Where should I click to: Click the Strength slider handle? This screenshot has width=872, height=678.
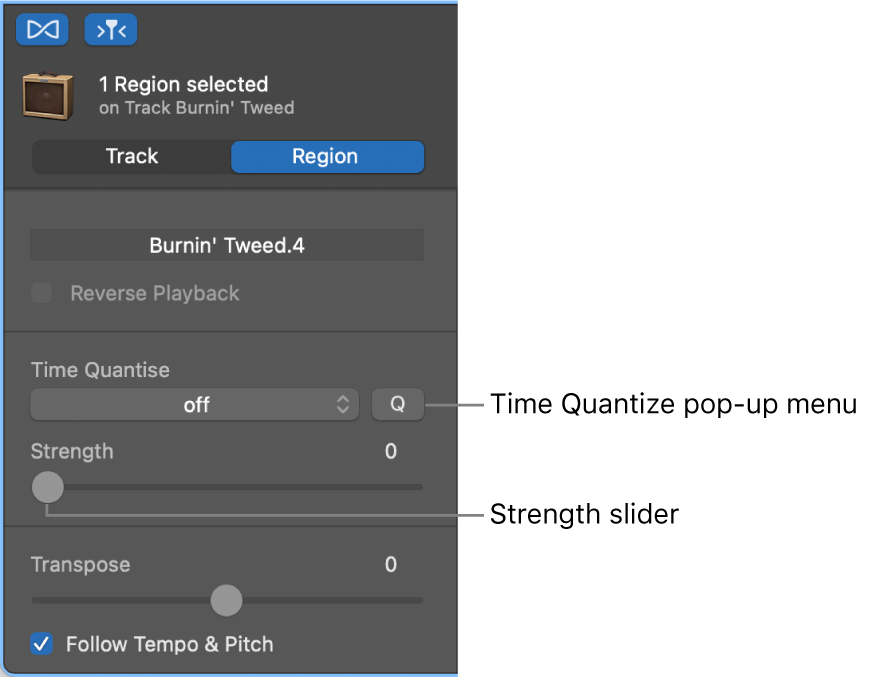(47, 487)
